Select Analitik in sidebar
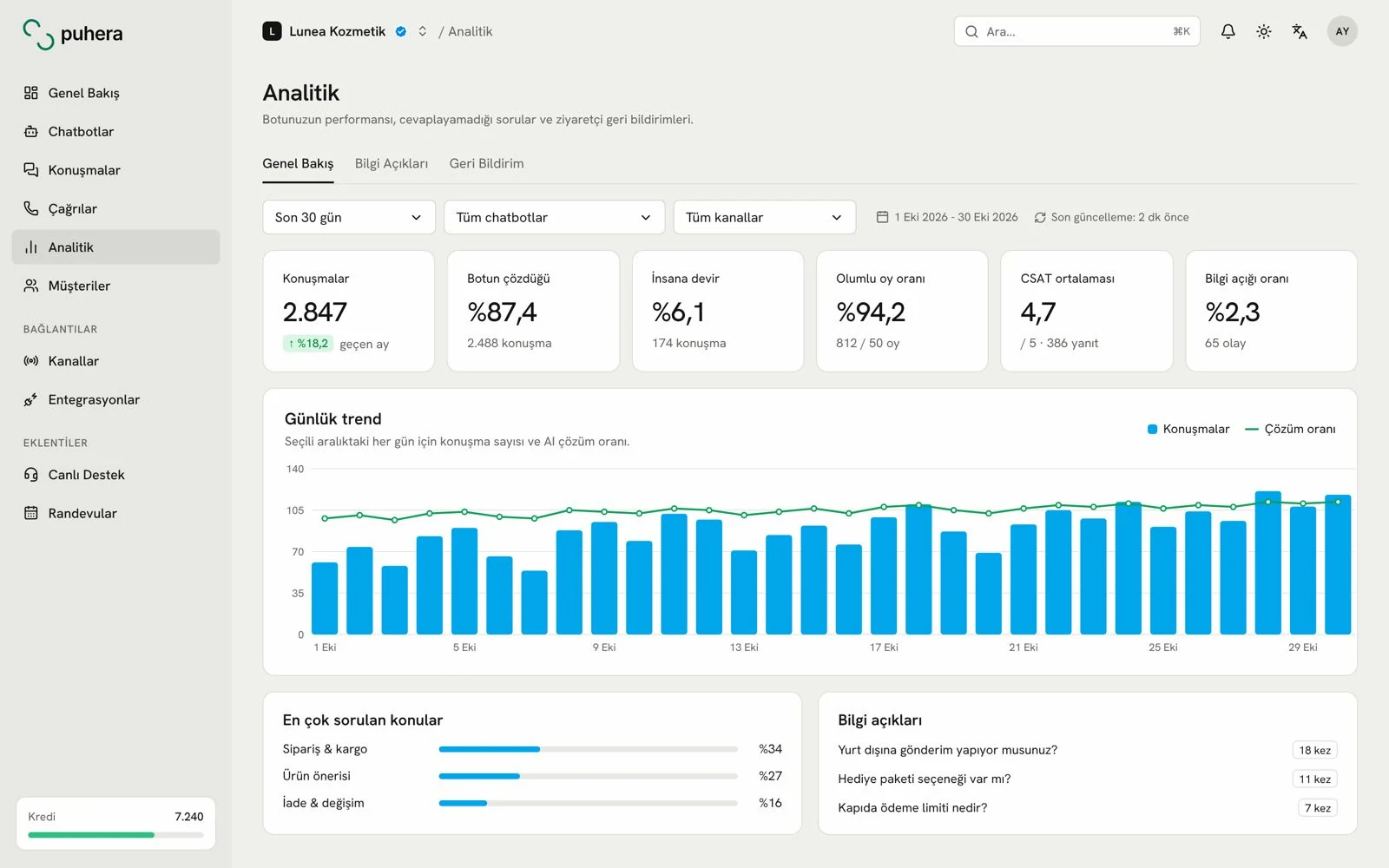 coord(115,247)
